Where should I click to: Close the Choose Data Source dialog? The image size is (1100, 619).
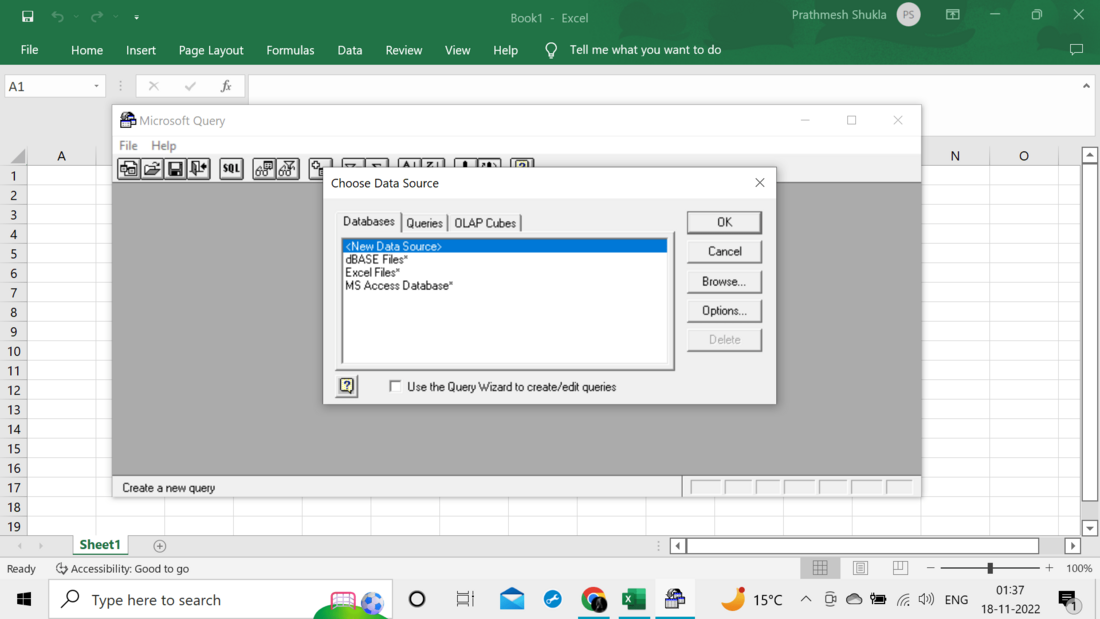click(759, 182)
